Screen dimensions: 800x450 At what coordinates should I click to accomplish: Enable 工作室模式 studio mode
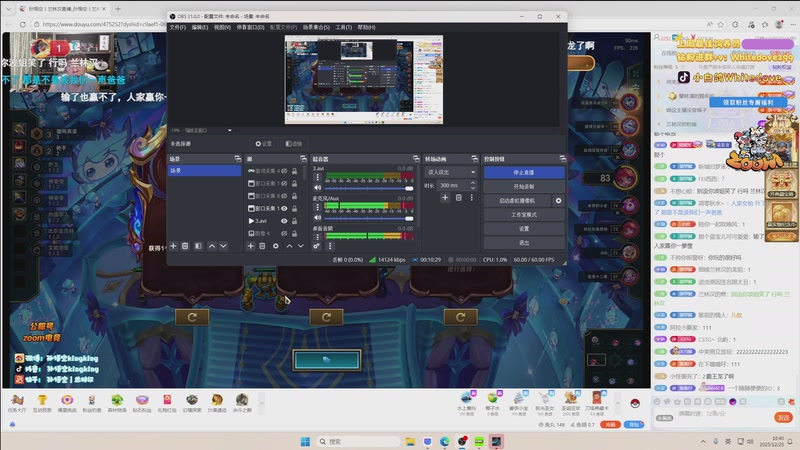(x=524, y=215)
